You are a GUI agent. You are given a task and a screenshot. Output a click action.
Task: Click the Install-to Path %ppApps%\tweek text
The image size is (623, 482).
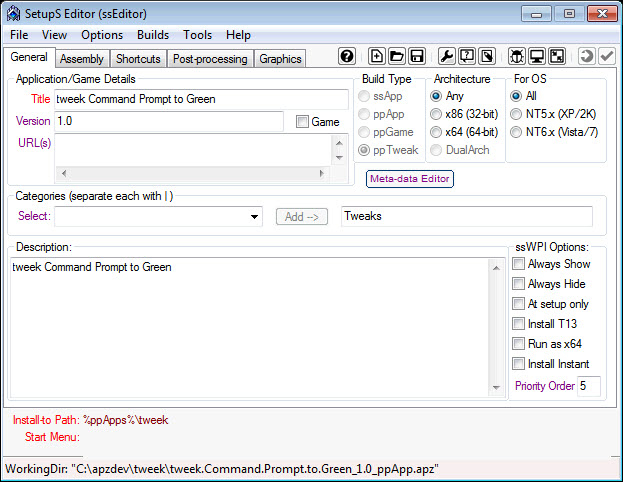(x=126, y=420)
